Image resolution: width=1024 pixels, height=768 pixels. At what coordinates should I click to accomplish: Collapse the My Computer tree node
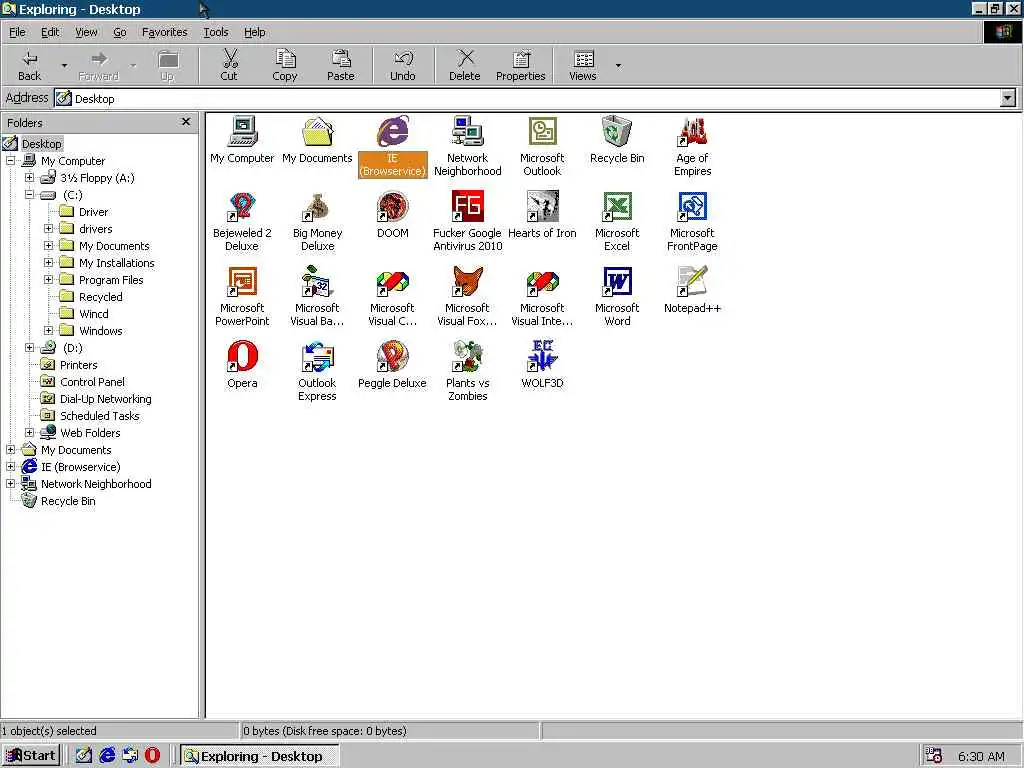point(10,160)
